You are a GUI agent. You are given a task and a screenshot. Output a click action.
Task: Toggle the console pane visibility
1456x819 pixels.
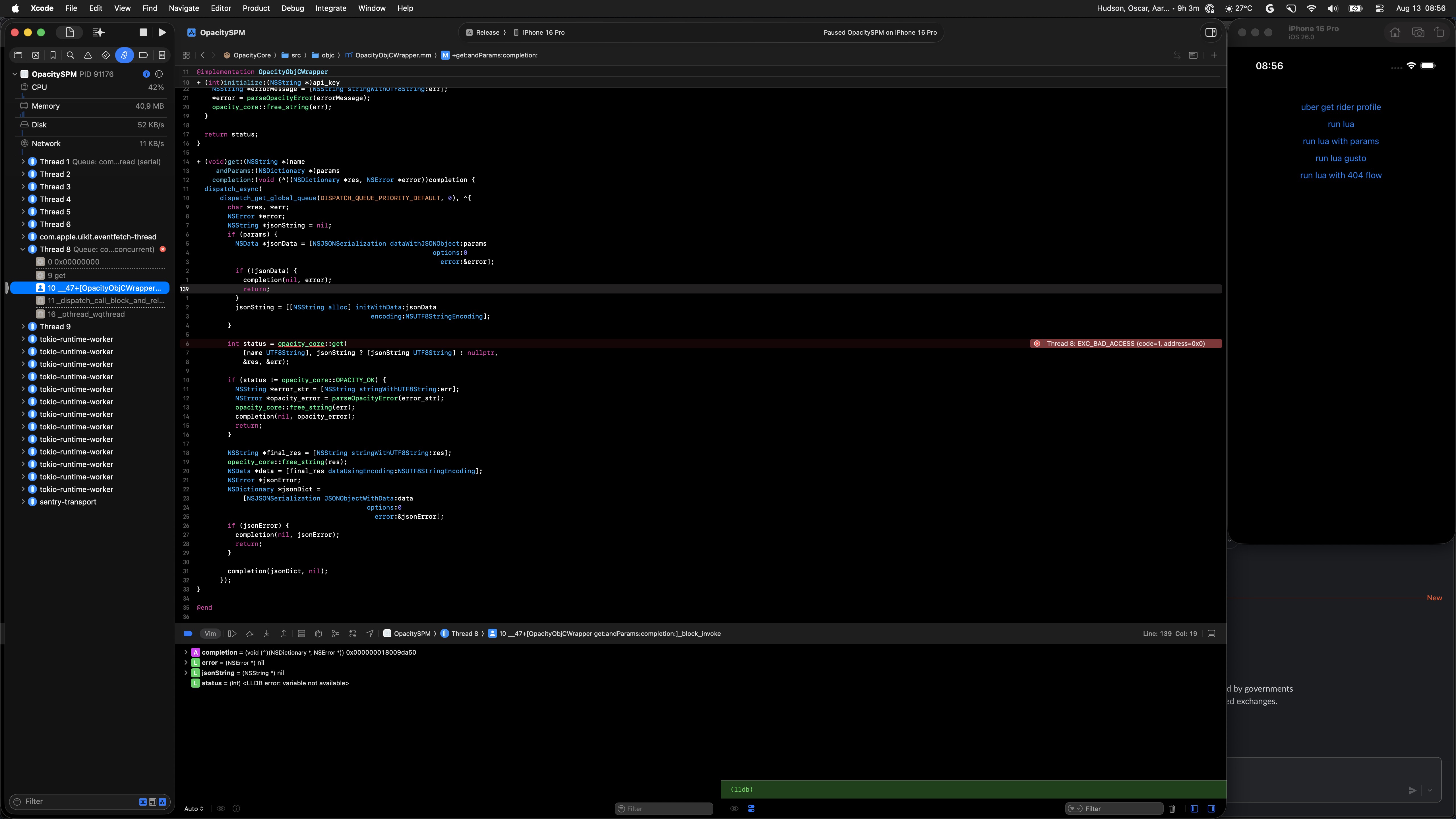pyautogui.click(x=1211, y=809)
